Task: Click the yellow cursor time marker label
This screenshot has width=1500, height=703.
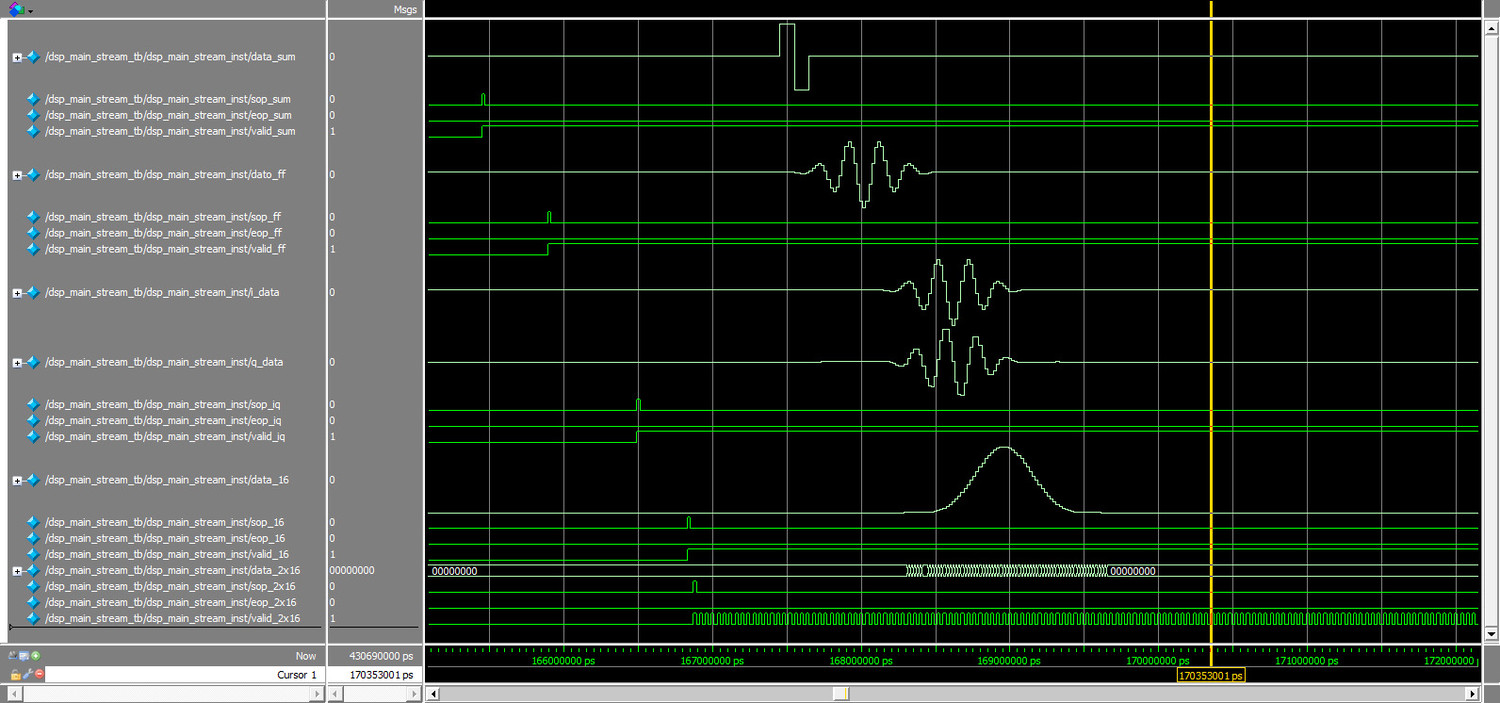Action: click(x=1211, y=676)
